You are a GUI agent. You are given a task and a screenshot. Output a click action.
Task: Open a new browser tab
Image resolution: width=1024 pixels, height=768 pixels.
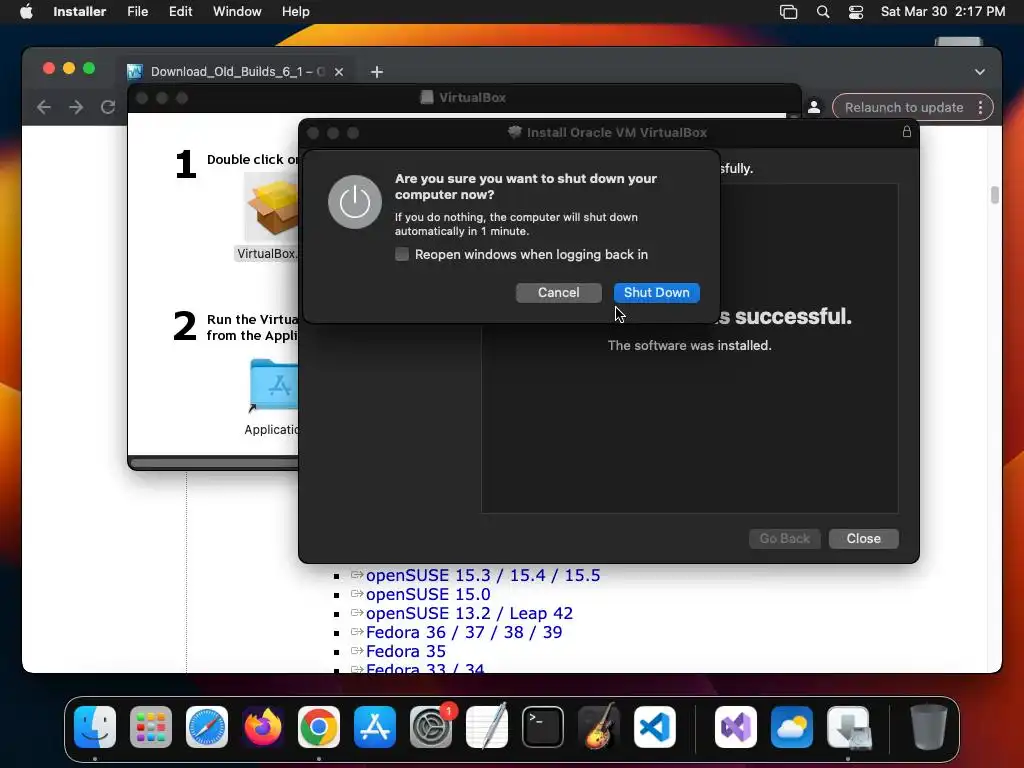click(377, 72)
